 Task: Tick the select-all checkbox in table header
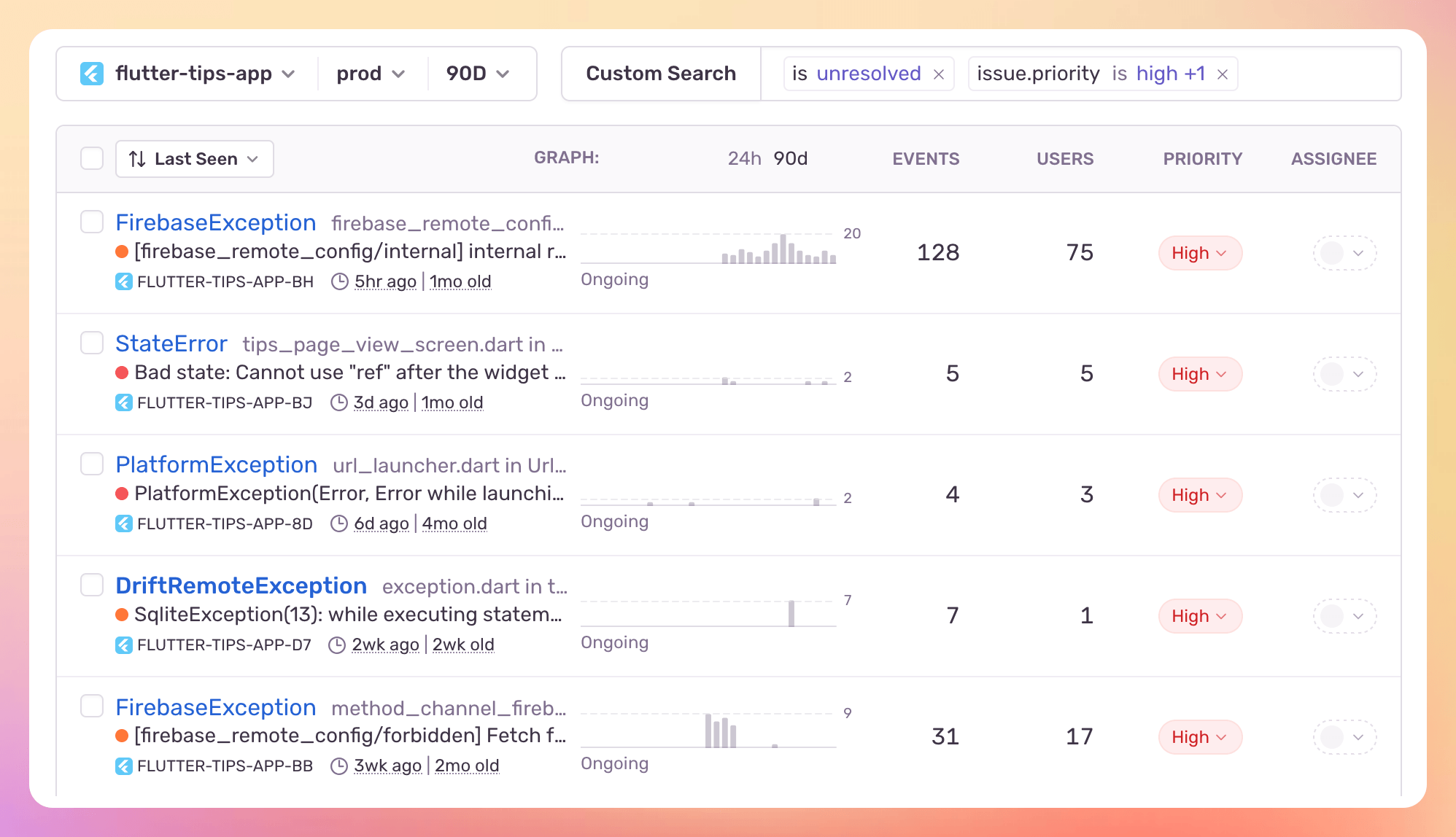point(92,158)
